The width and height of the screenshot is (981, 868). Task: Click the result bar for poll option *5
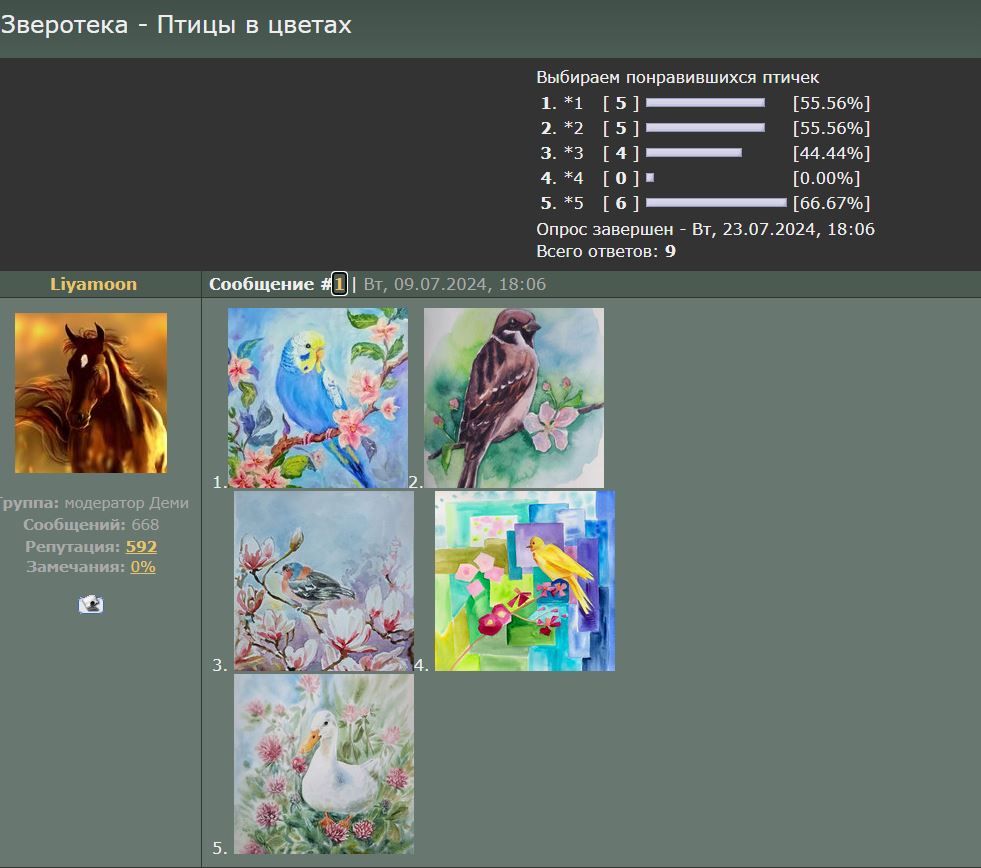[716, 203]
